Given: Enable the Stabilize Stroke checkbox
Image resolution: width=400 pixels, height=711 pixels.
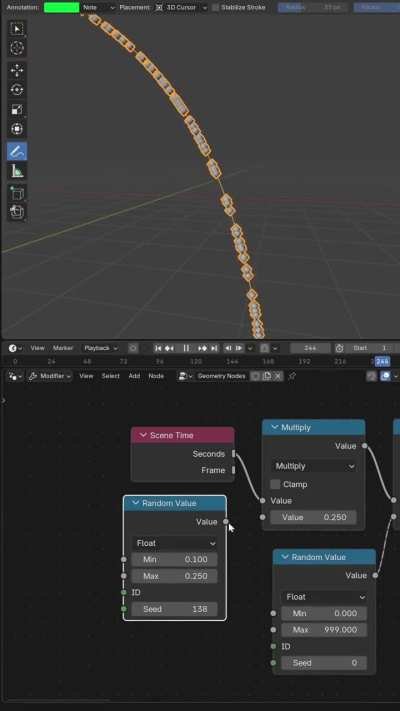Looking at the screenshot, I should (215, 7).
